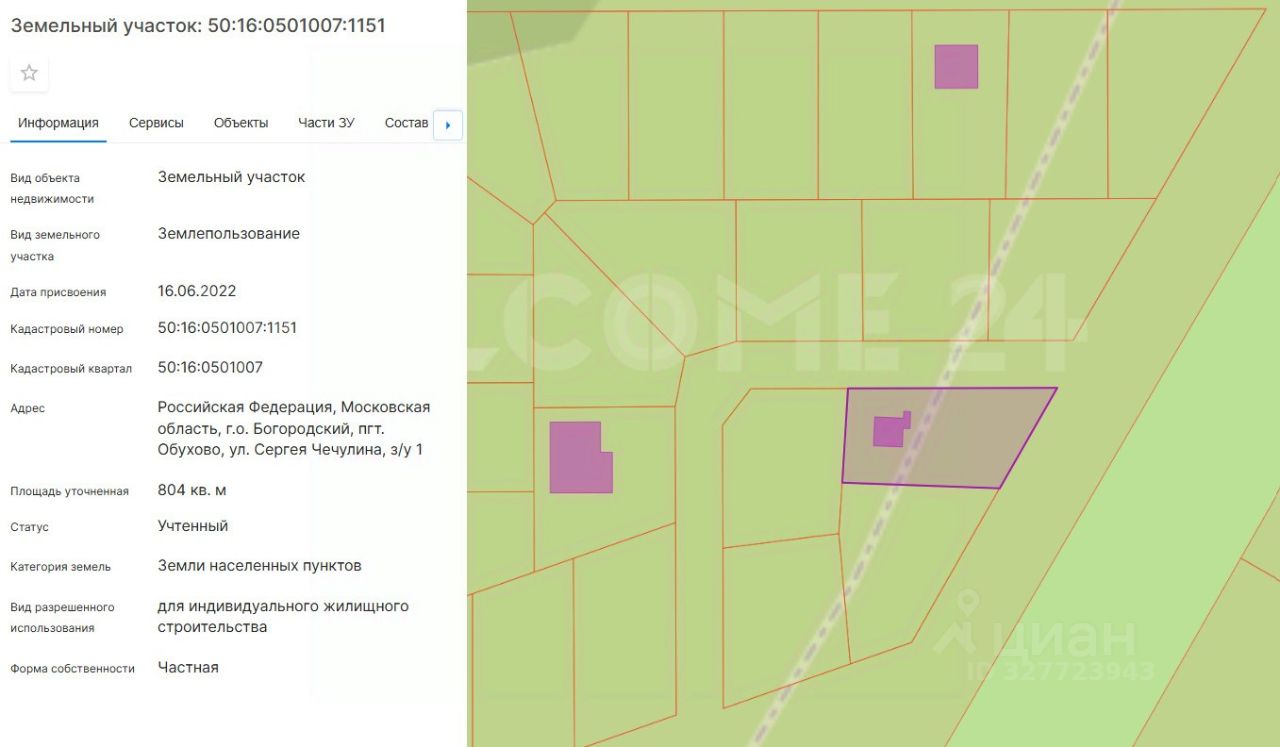The width and height of the screenshot is (1280, 747).
Task: Click the assignment date 16.06.2022
Action: [x=197, y=291]
